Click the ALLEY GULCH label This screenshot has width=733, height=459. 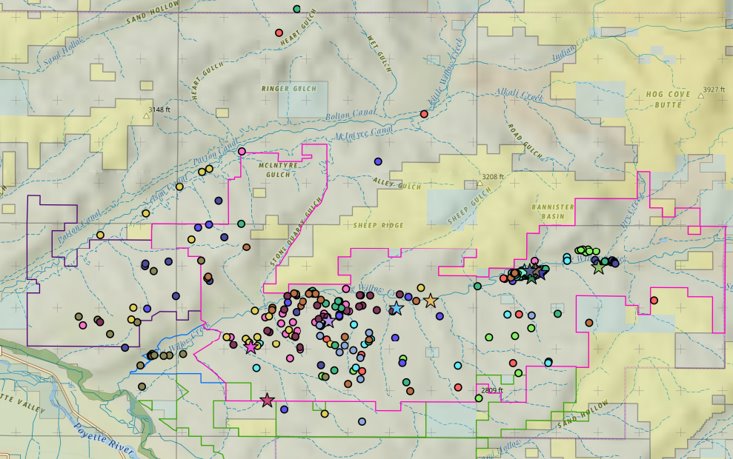click(397, 183)
